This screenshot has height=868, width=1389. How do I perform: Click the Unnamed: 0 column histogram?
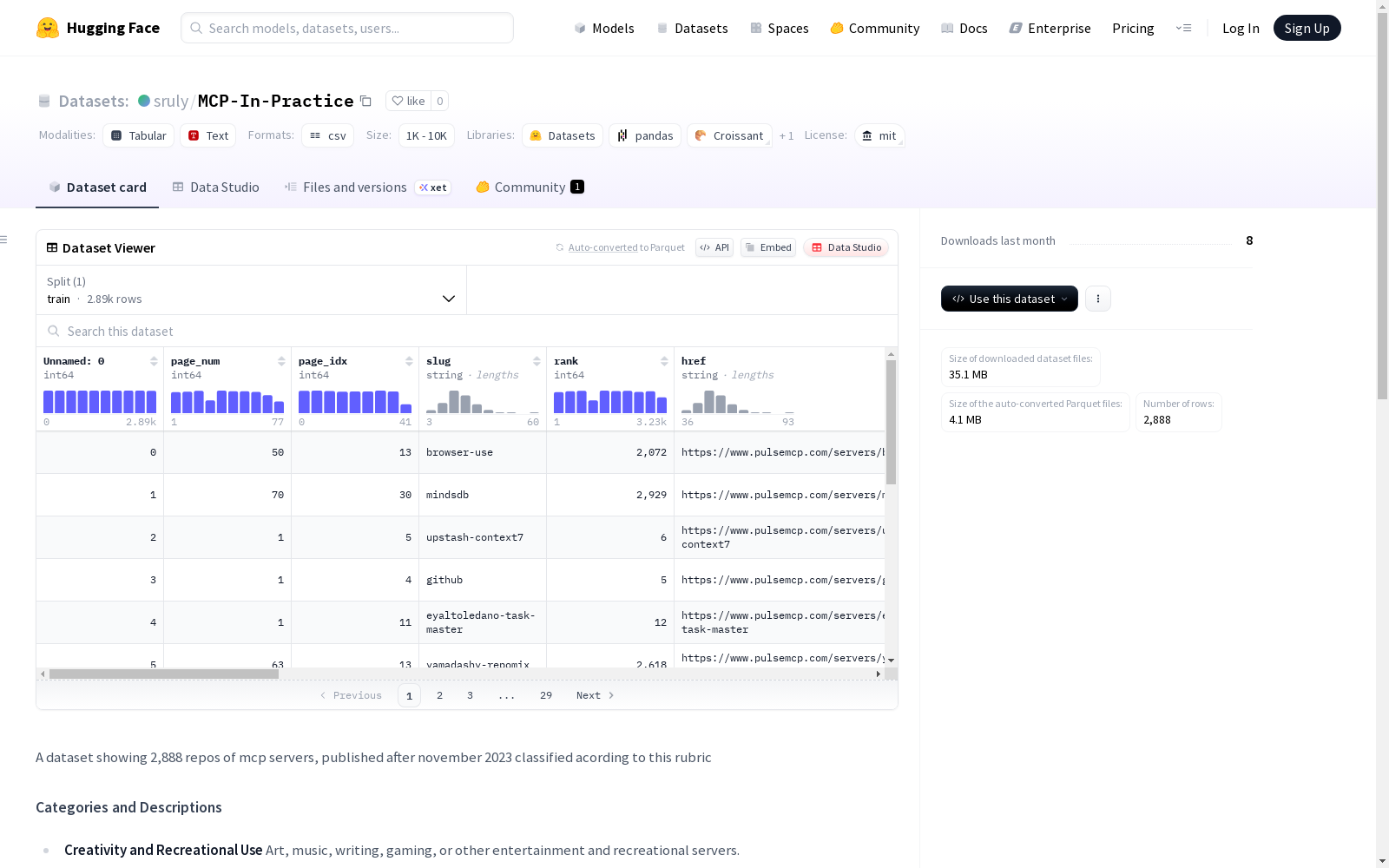pyautogui.click(x=100, y=401)
